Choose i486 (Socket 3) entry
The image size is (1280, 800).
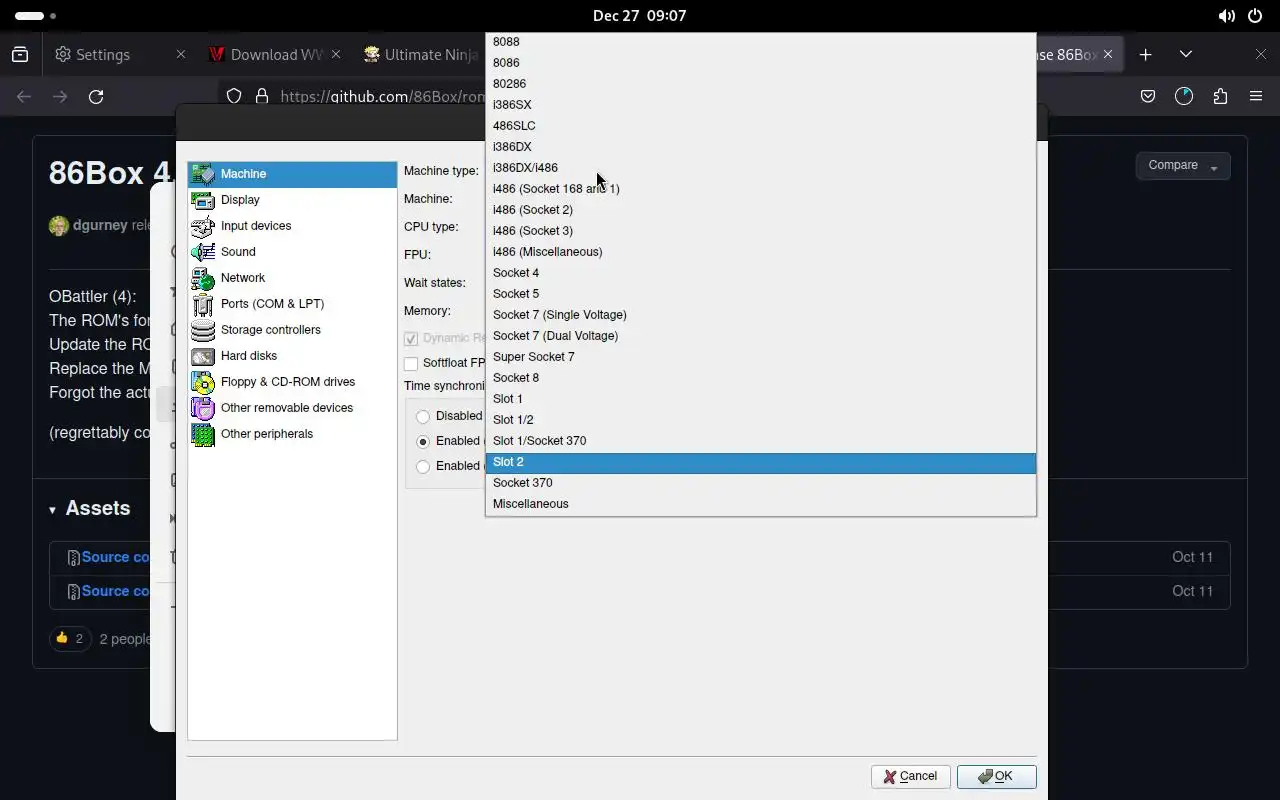(x=760, y=231)
